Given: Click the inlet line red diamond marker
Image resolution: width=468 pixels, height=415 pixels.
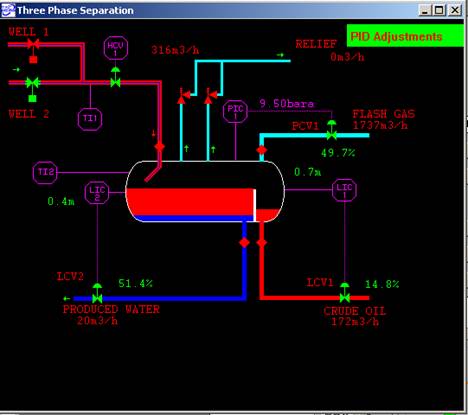Looking at the screenshot, I should 160,146.
